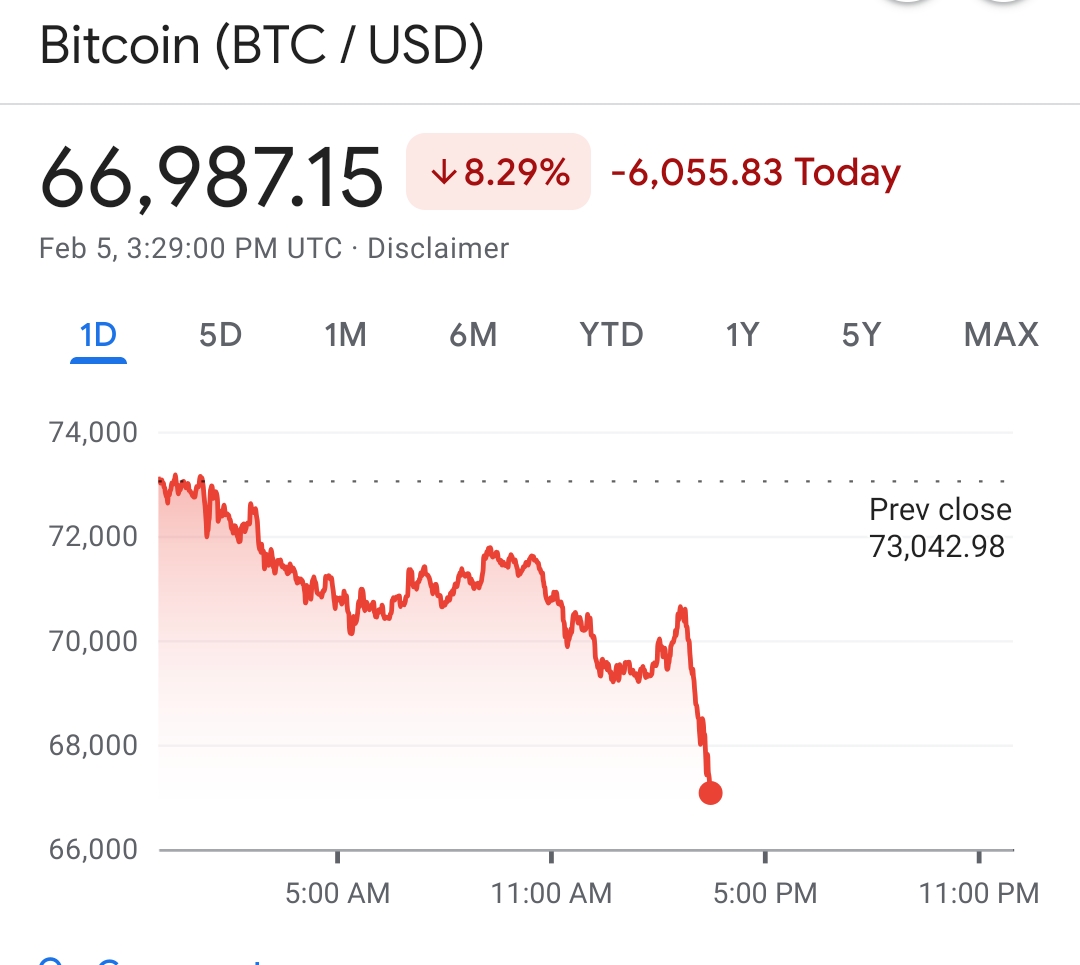Show the 1M price history
This screenshot has height=965, width=1080.
click(345, 335)
